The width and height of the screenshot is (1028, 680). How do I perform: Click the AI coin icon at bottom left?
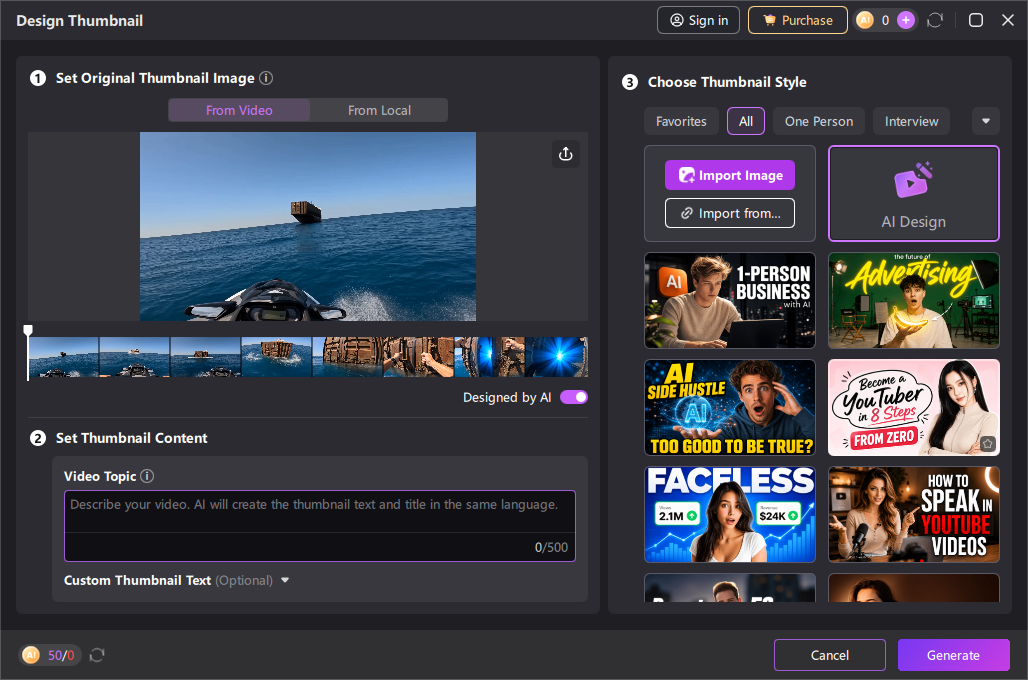point(31,655)
